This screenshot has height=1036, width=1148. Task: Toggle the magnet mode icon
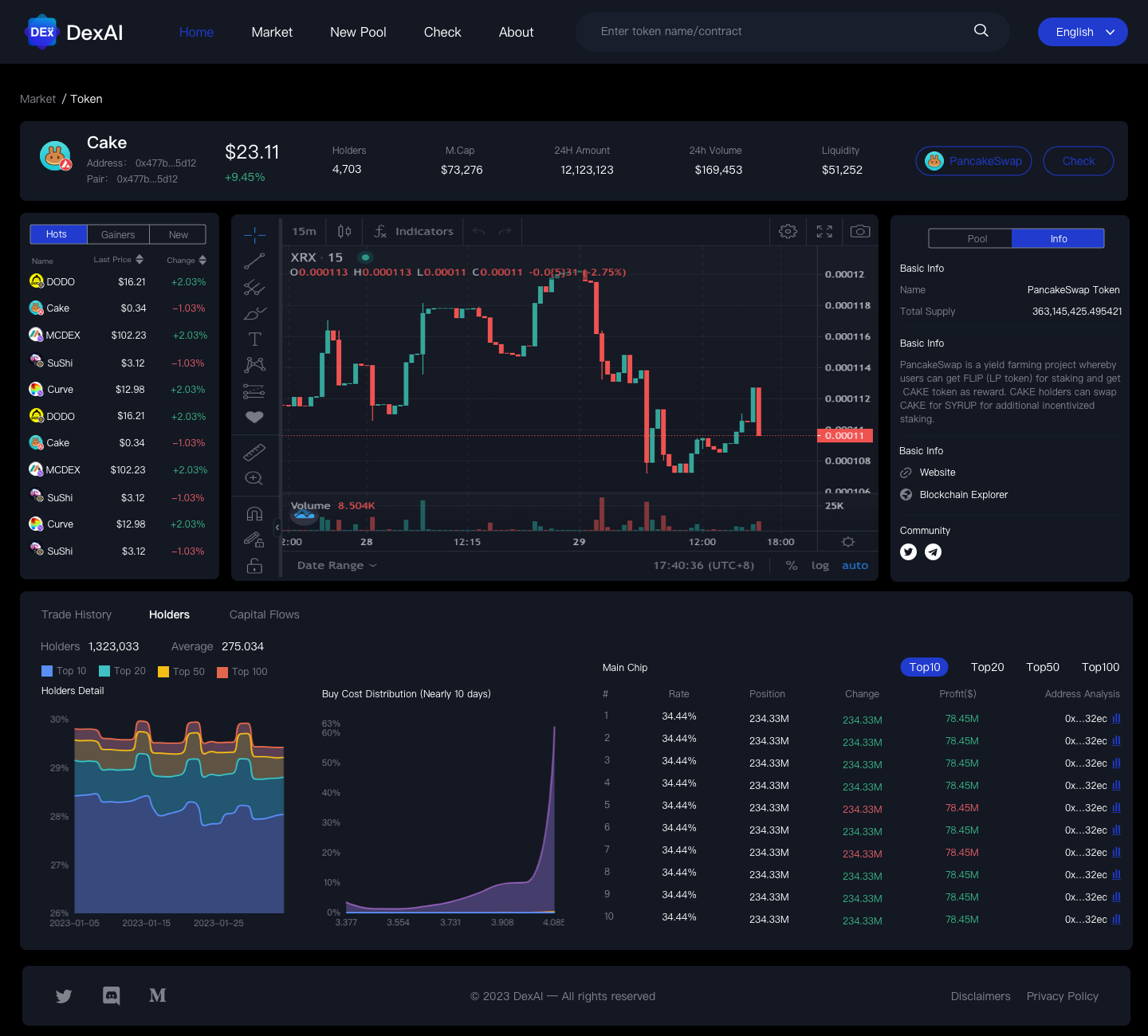coord(254,514)
